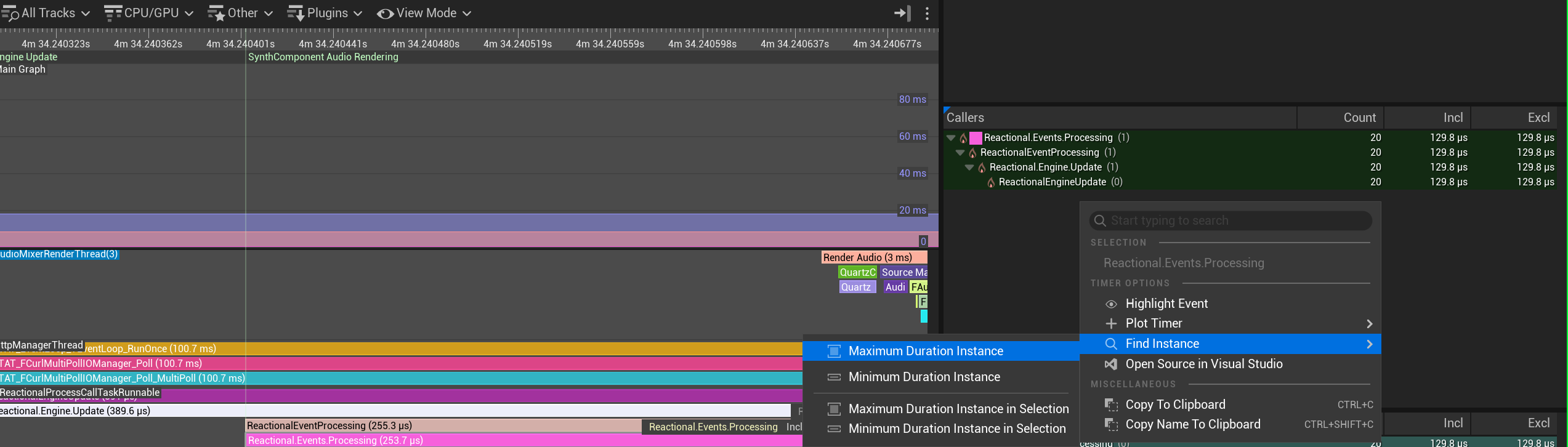1568x447 pixels.
Task: Click the flame icon beside ReactionalEngineUpdate
Action: (x=991, y=182)
